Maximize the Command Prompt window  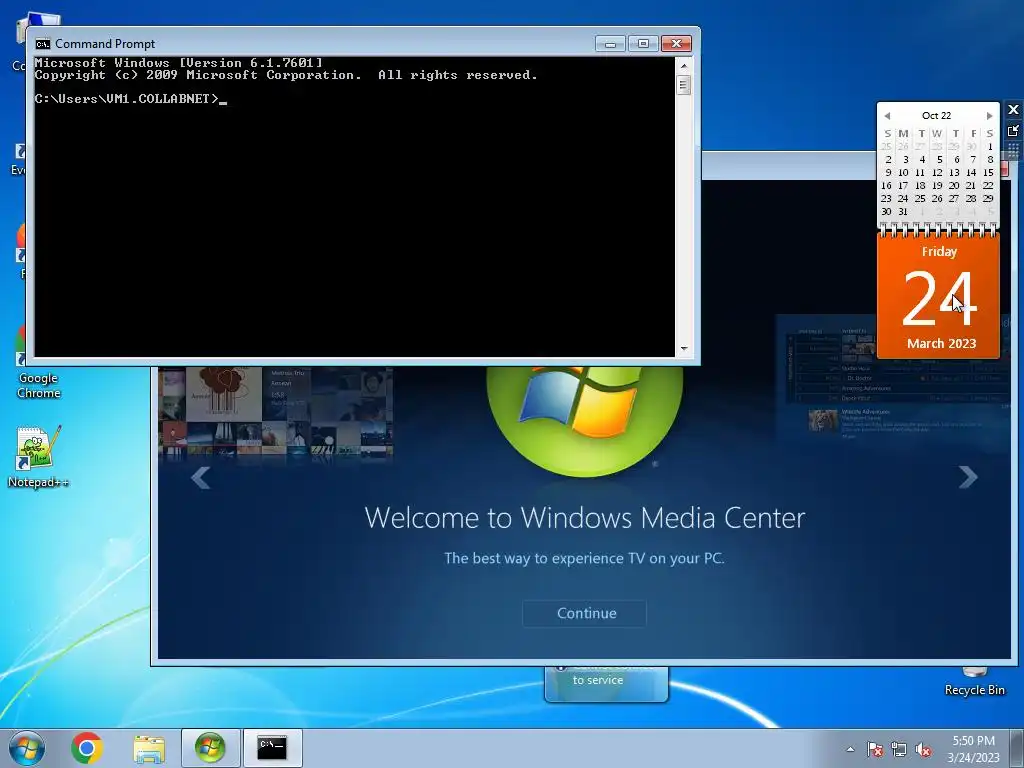[x=643, y=44]
